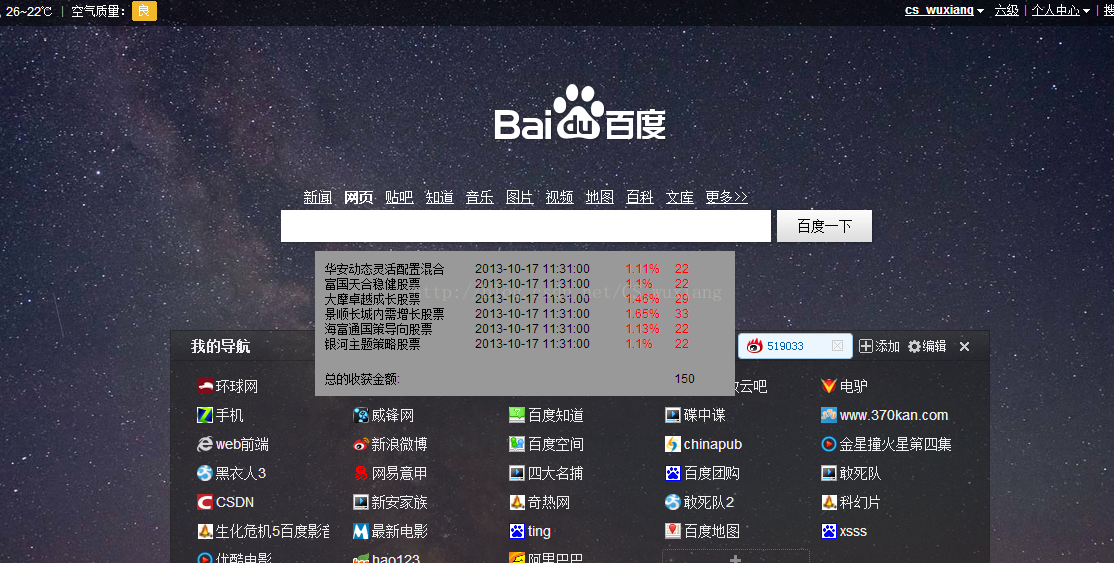Screen dimensions: 1114x563
Task: Click the 生化危机5百度影音 shortcut icon
Action: (205, 531)
